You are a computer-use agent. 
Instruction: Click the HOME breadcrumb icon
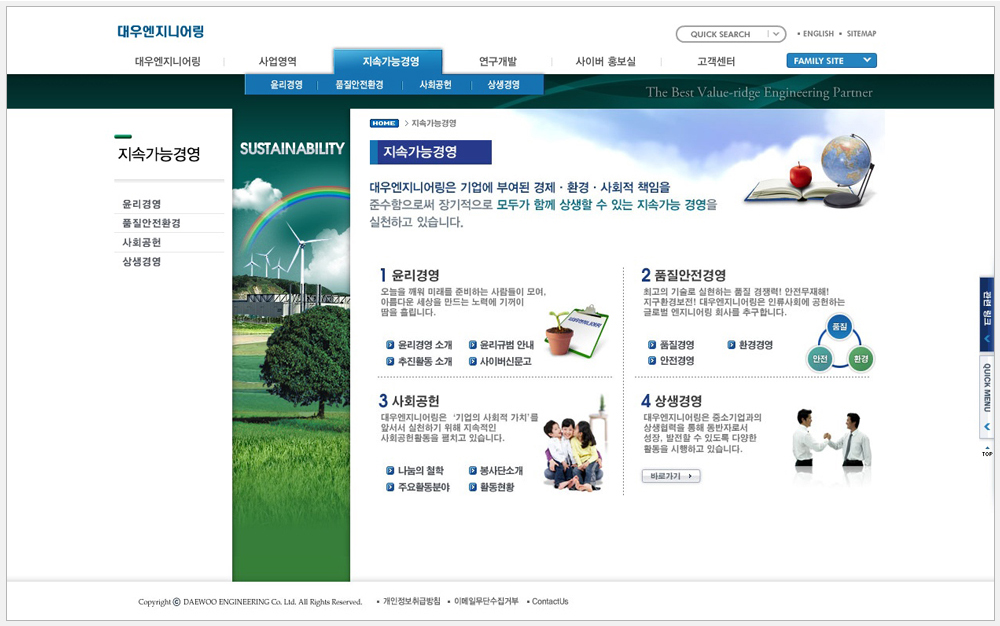tap(384, 123)
